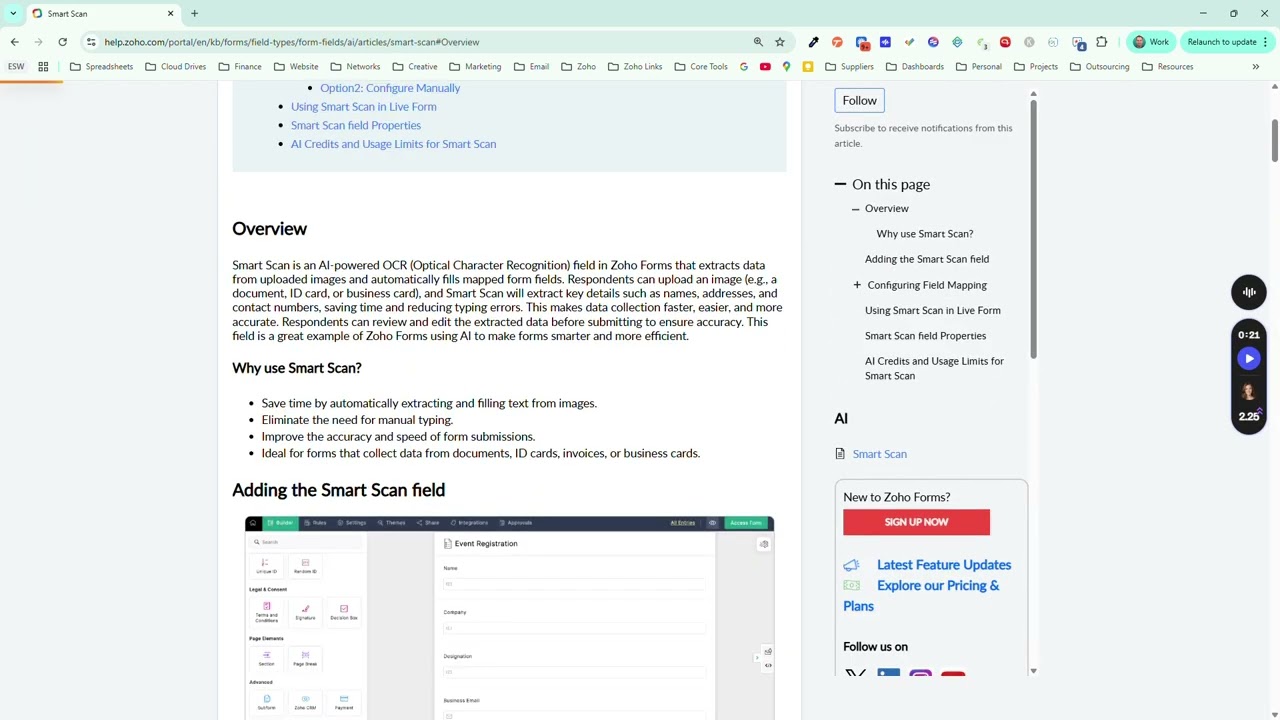Screen dimensions: 1280x720
Task: Reload the page with the refresh icon
Action: [x=62, y=42]
